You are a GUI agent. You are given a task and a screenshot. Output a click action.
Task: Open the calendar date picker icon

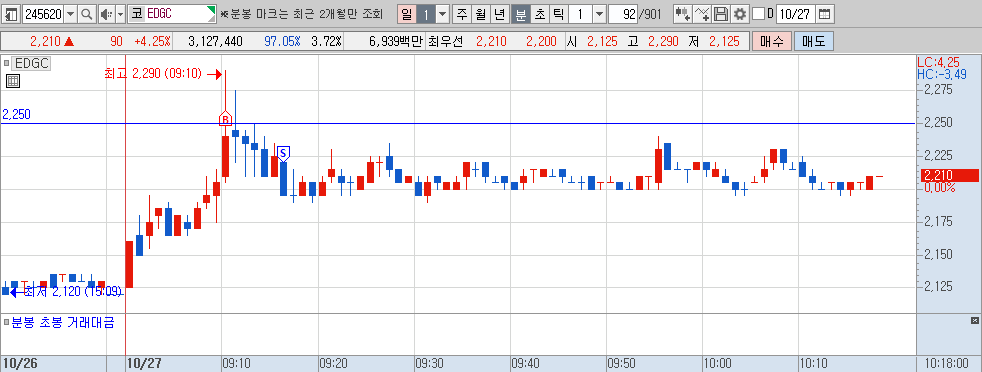(x=825, y=13)
